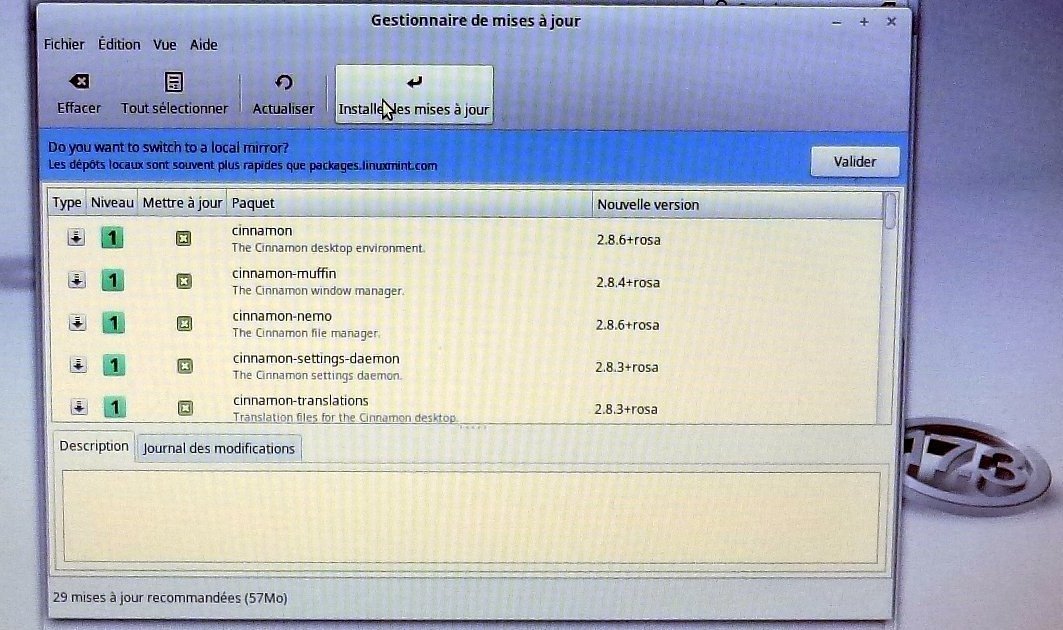The width and height of the screenshot is (1063, 630).
Task: Click the level 1 badge for cinnamon-nemo
Action: coord(113,323)
